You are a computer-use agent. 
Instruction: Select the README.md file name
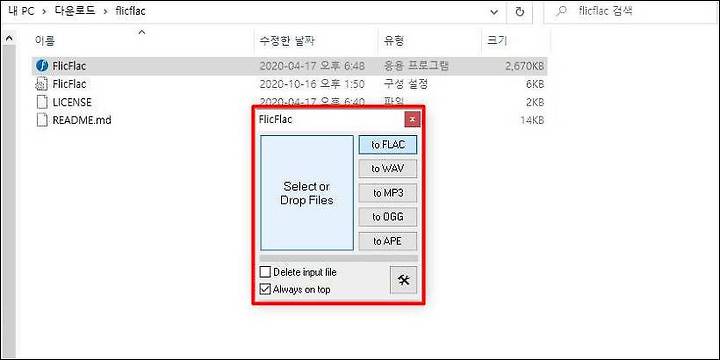82,120
